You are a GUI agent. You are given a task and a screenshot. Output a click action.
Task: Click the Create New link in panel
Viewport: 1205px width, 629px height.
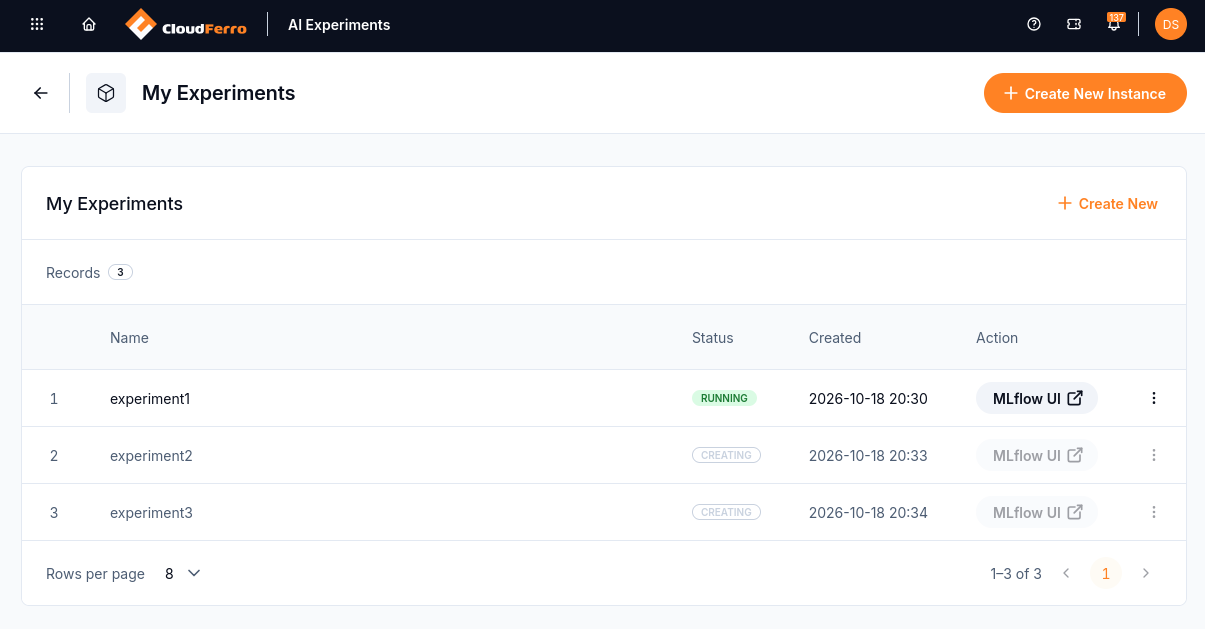click(1108, 203)
